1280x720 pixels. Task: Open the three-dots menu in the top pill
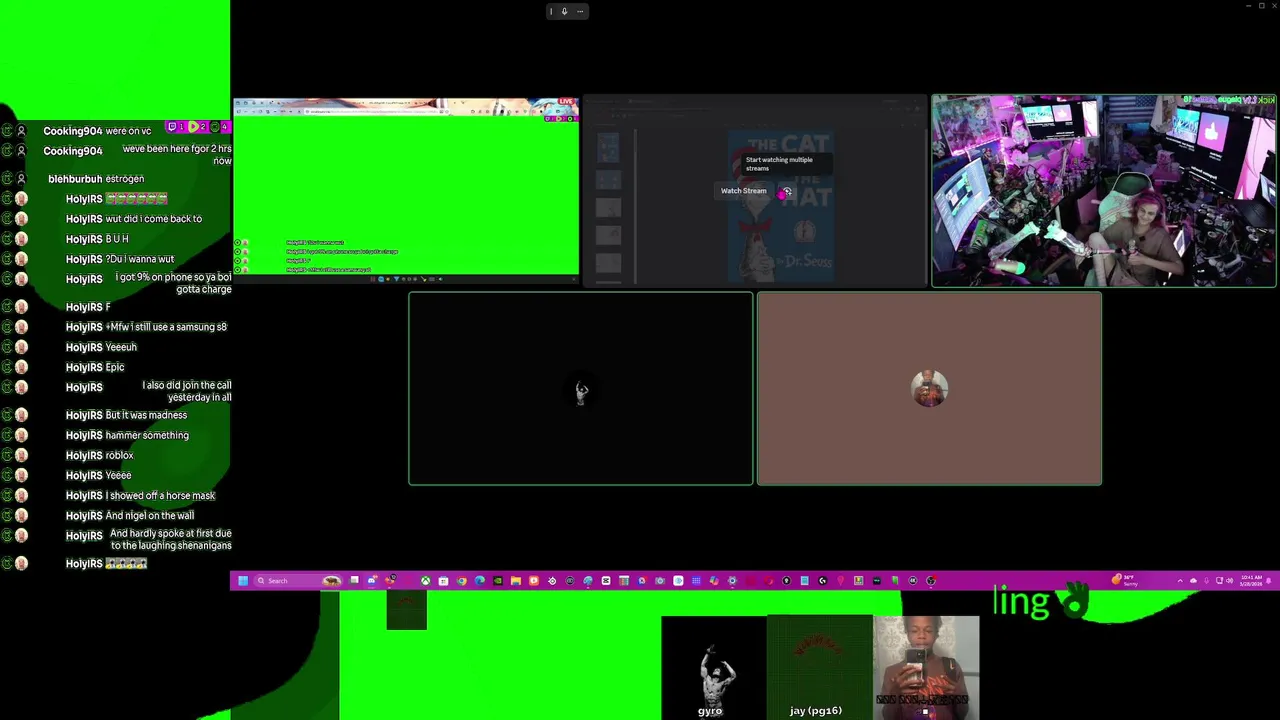(x=579, y=11)
